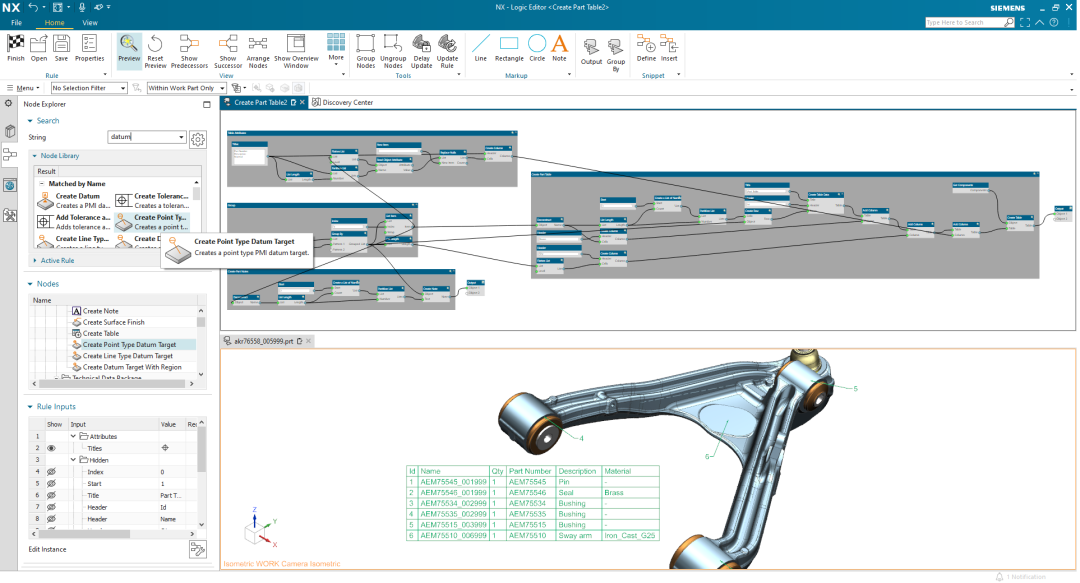This screenshot has width=1080, height=583.
Task: Collapse the Attributes folder row
Action: click(73, 436)
